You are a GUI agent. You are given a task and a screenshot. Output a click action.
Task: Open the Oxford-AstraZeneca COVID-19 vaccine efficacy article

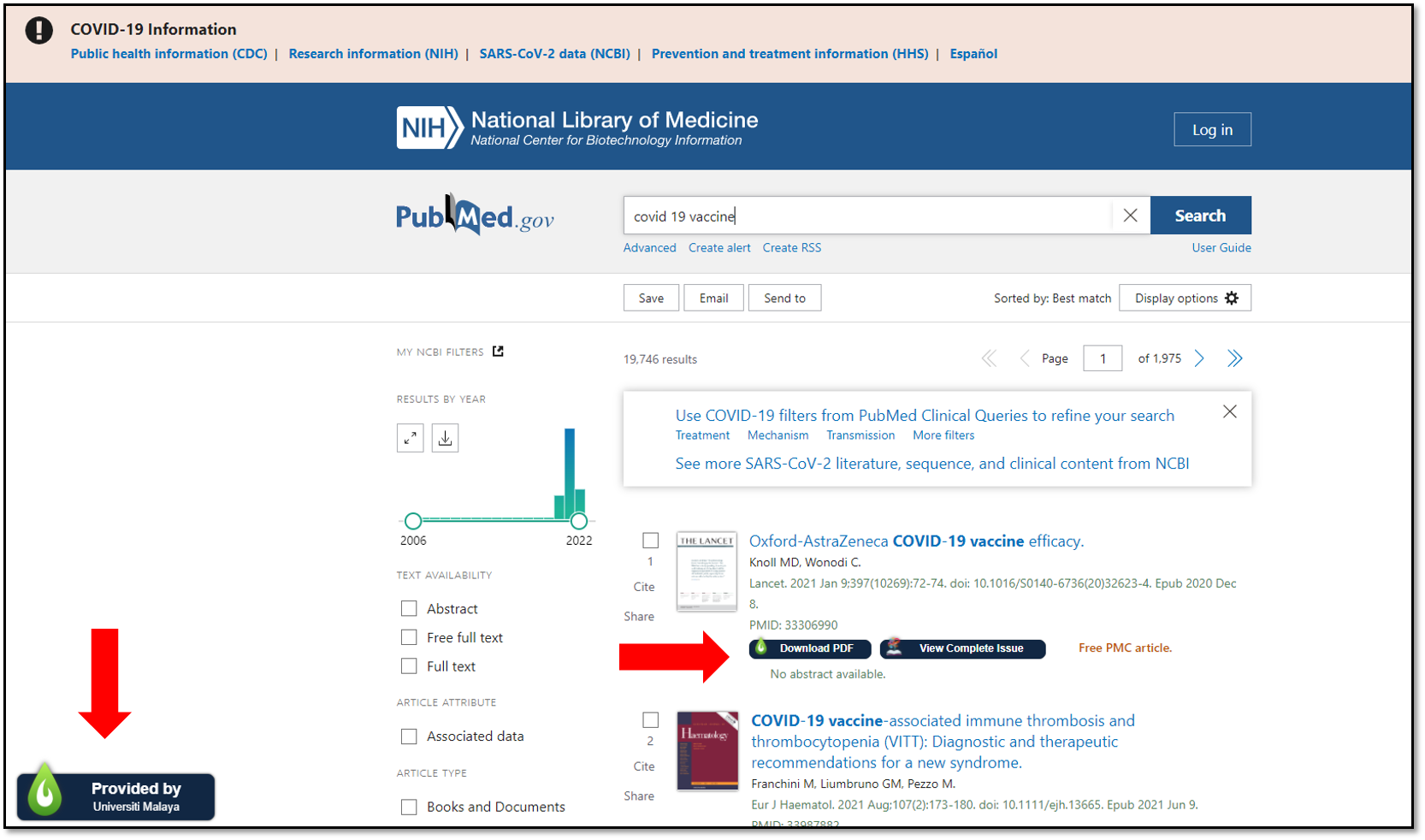pyautogui.click(x=916, y=541)
